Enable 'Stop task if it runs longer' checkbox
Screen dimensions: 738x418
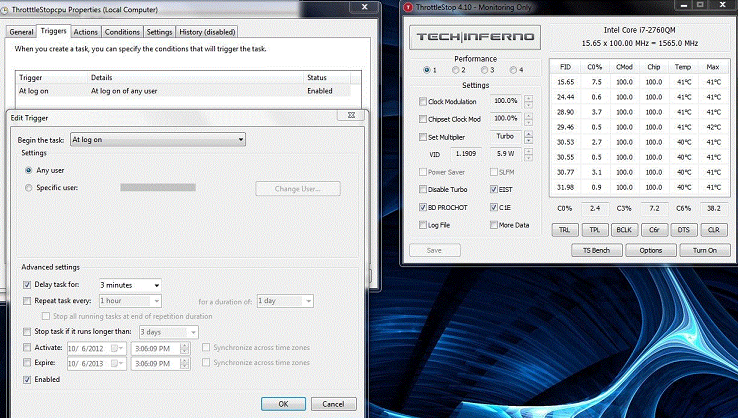(27, 332)
